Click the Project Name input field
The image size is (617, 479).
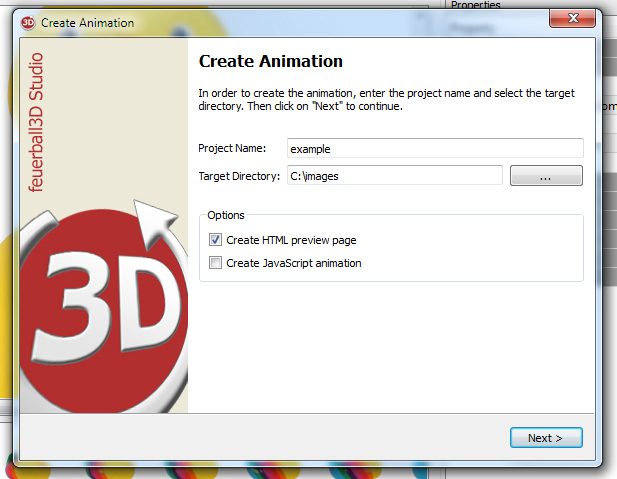(x=435, y=148)
